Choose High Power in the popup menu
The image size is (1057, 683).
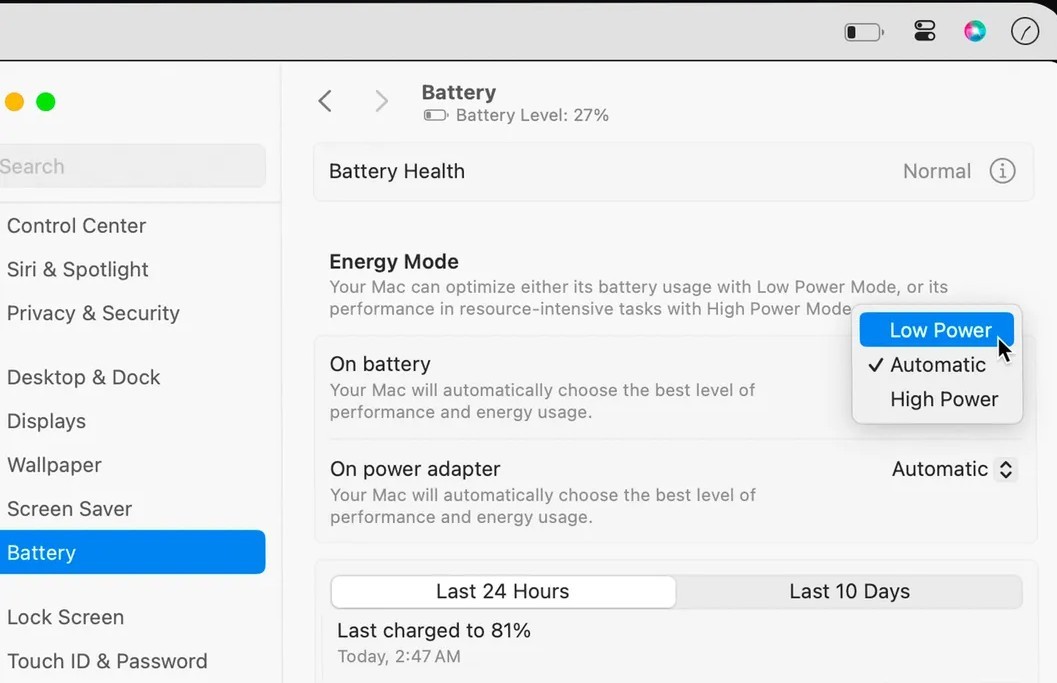tap(944, 398)
